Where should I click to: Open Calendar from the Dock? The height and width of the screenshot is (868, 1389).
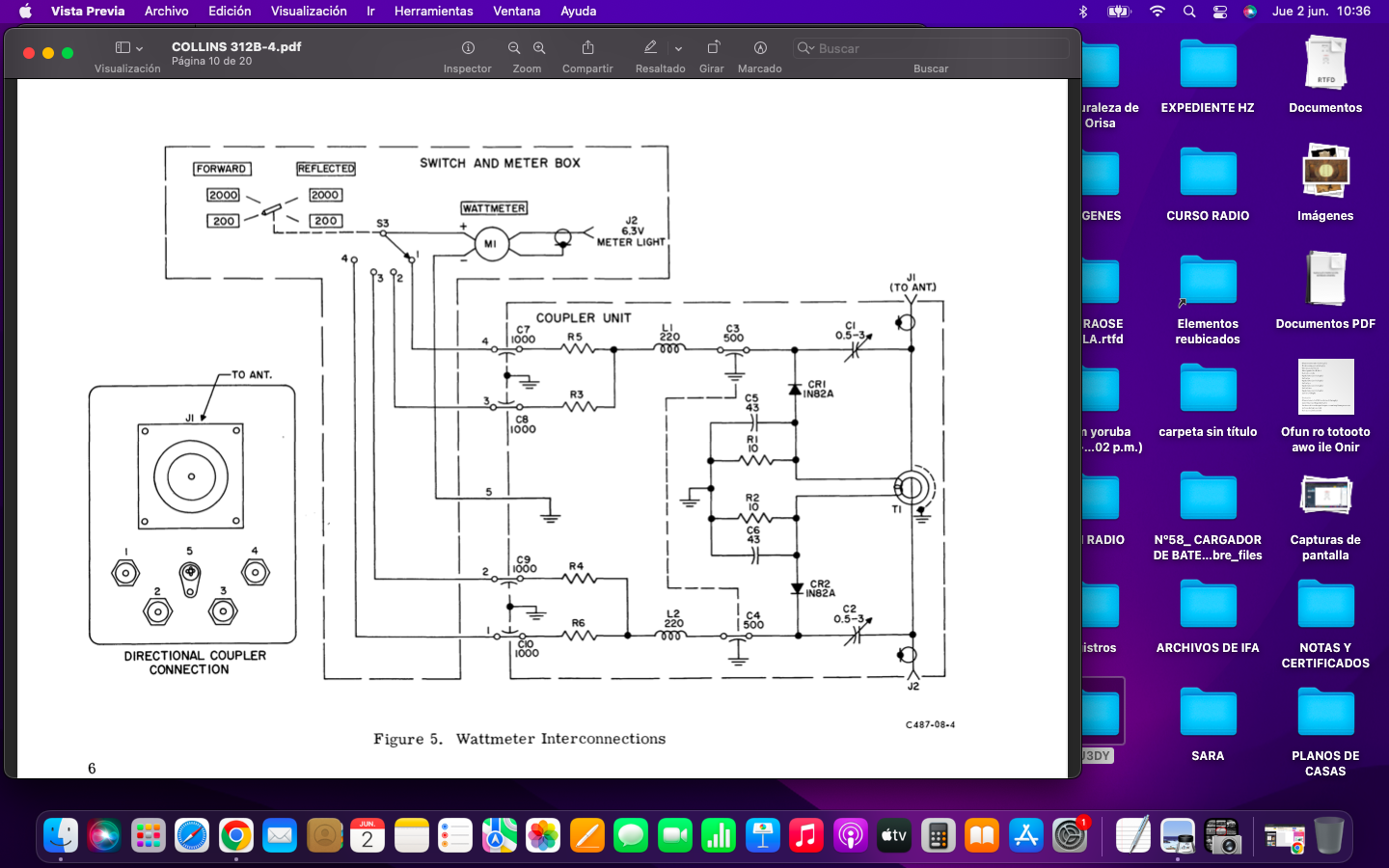(368, 835)
